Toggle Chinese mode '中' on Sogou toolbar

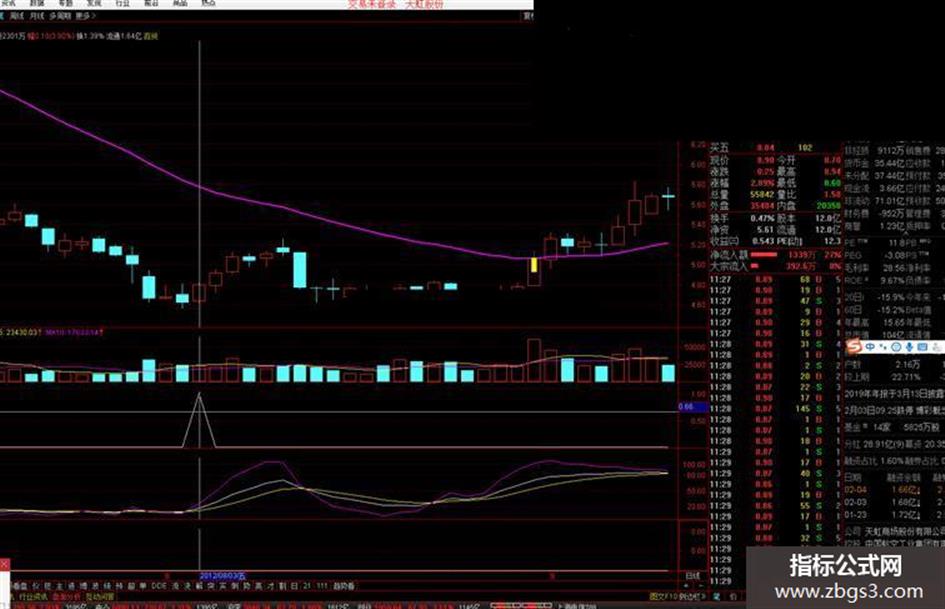pyautogui.click(x=870, y=347)
